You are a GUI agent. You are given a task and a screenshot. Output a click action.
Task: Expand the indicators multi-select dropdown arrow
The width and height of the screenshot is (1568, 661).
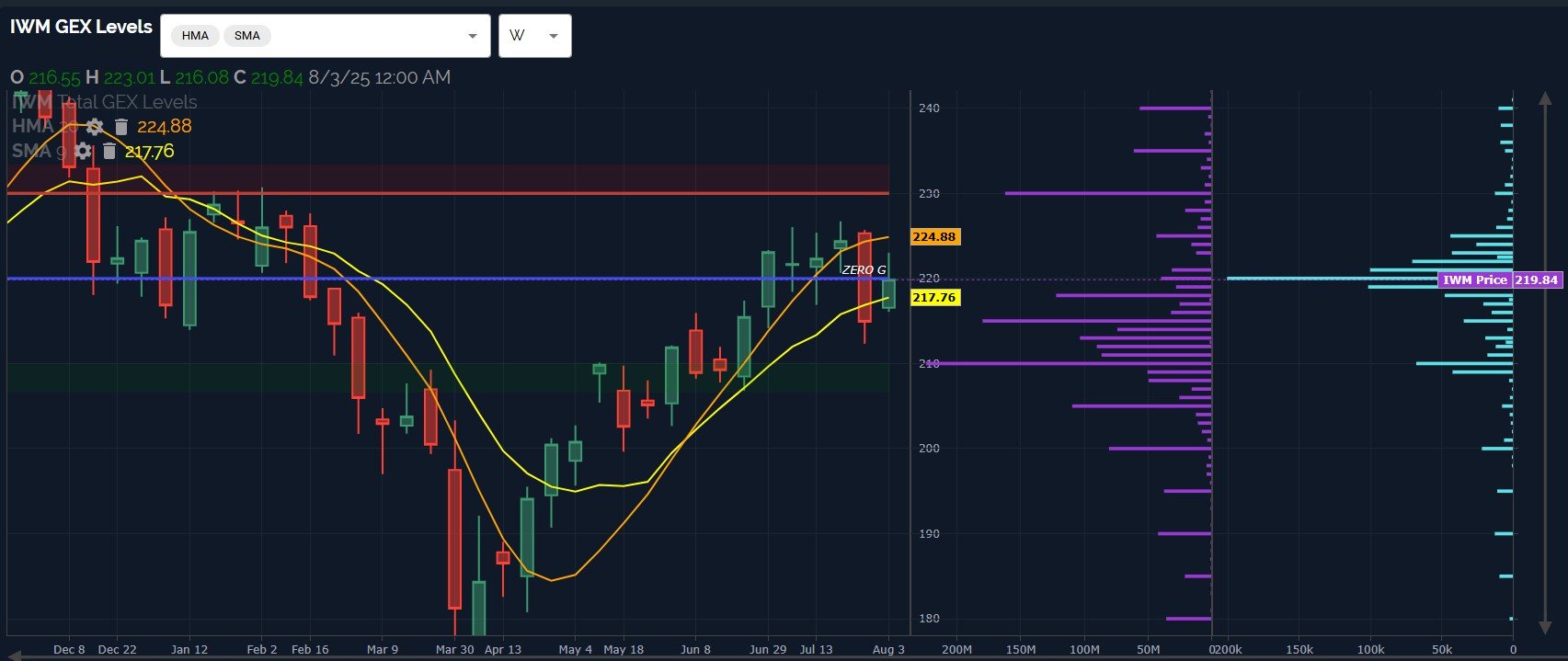[473, 36]
